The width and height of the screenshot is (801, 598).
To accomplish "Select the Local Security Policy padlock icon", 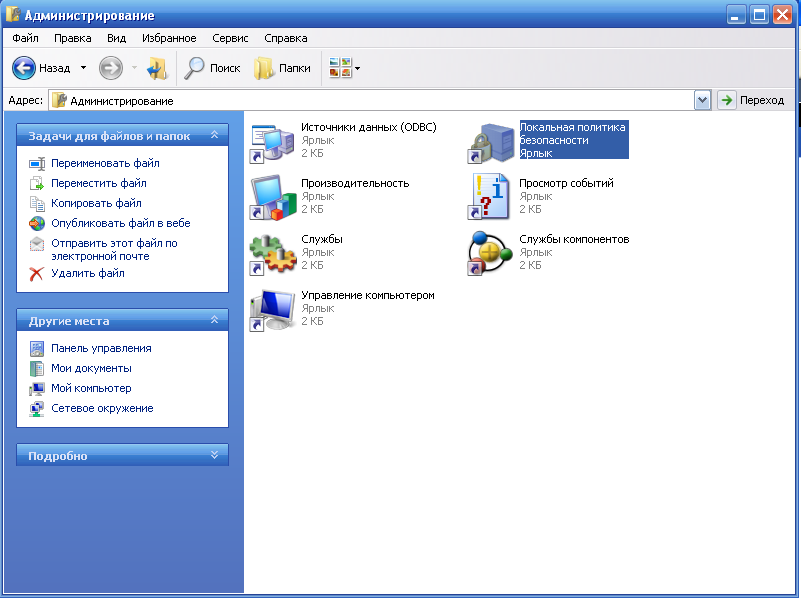I will point(490,143).
